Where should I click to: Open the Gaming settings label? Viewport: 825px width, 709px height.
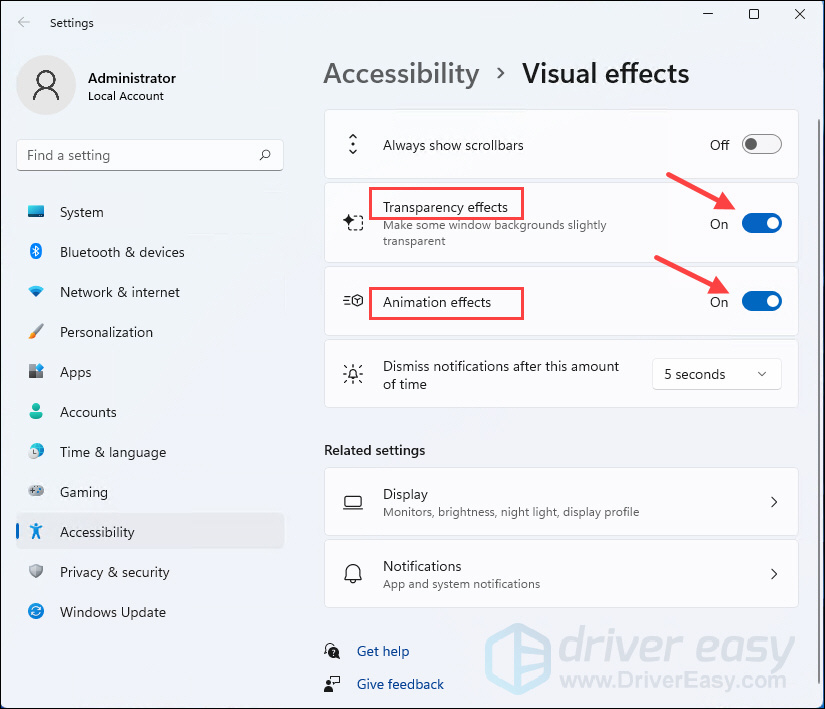[x=84, y=492]
